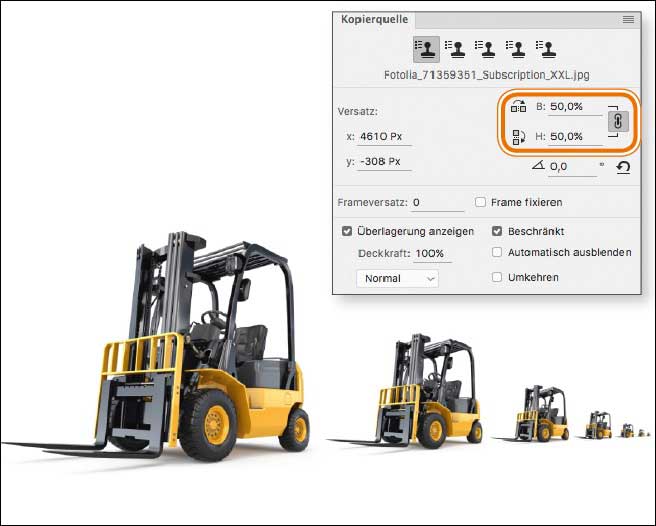Flip horizontally using icon beside B

coord(518,106)
